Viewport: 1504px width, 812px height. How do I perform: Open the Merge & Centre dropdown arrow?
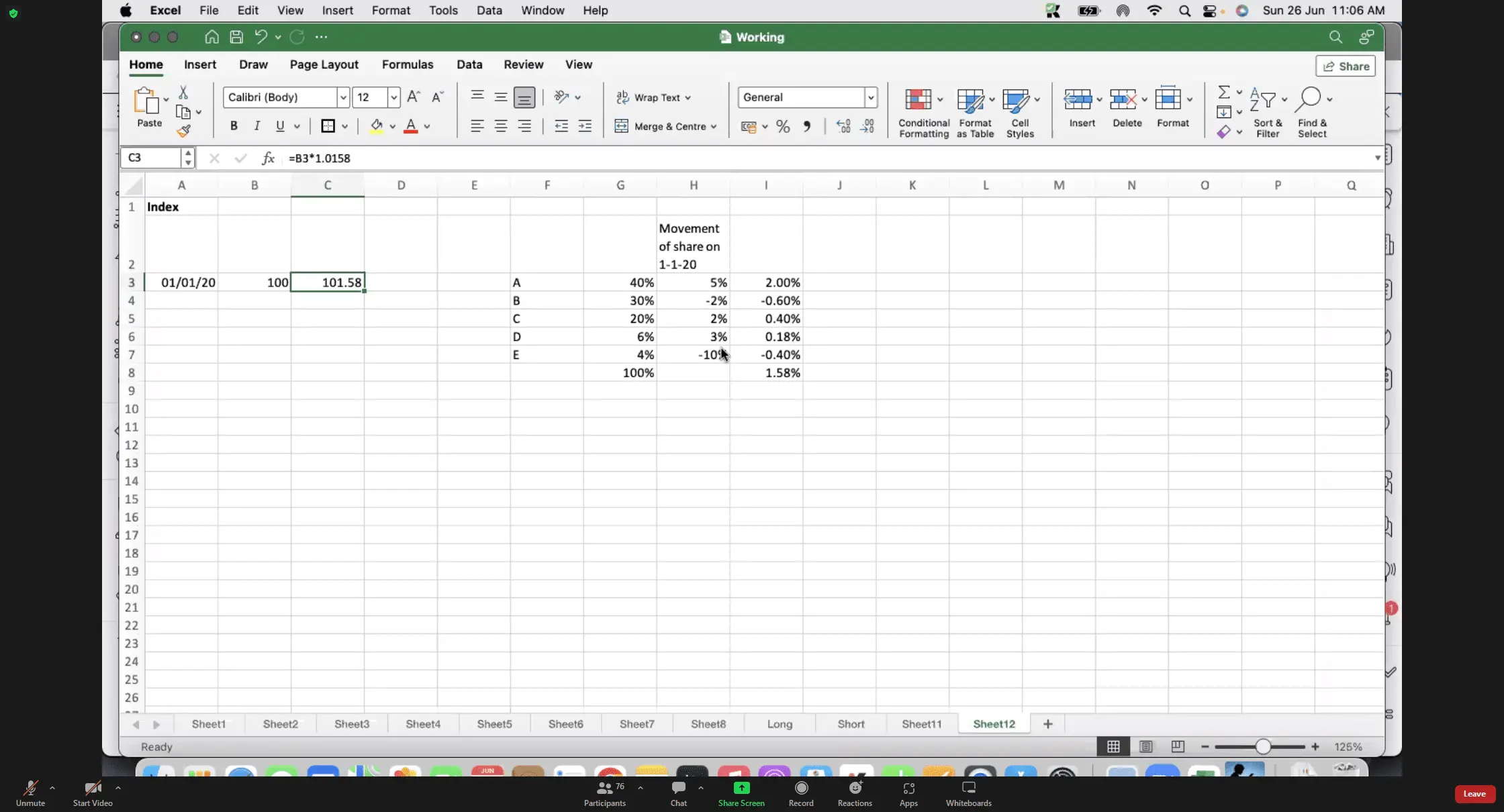point(714,126)
